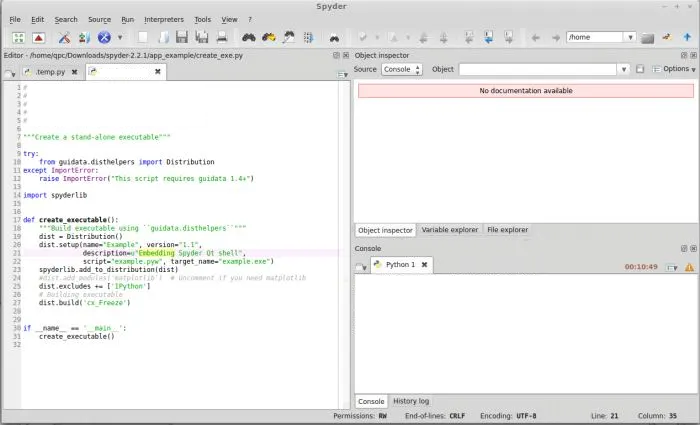Click line 17 def create_executable in editor
The width and height of the screenshot is (700, 425).
coord(71,220)
